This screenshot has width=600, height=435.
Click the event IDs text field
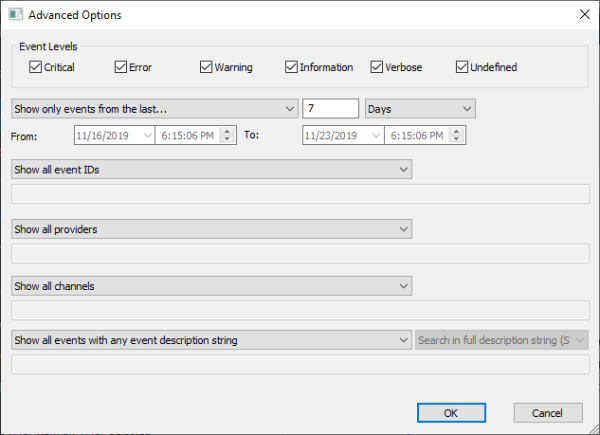click(299, 194)
